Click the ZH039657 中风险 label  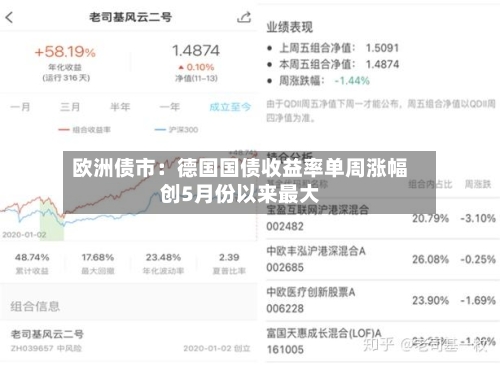pos(46,349)
